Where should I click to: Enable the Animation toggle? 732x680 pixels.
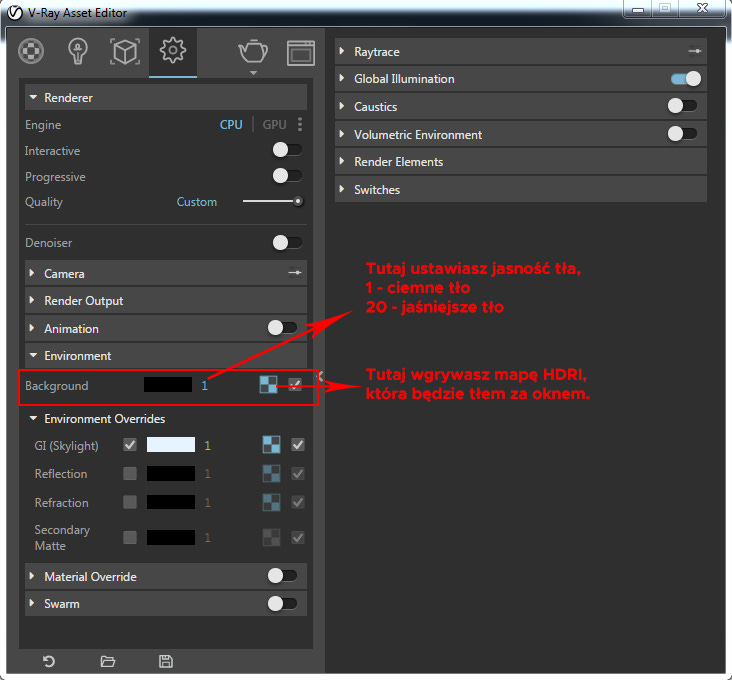[x=282, y=328]
